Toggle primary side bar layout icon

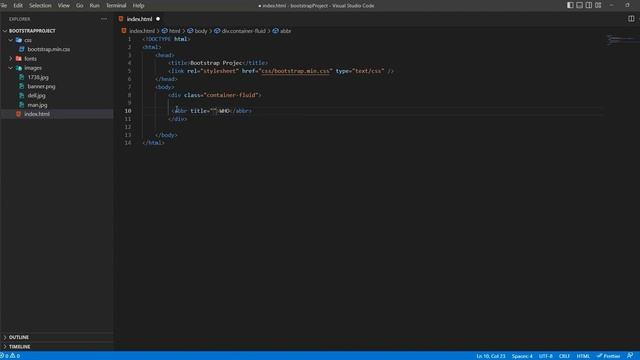click(x=570, y=5)
